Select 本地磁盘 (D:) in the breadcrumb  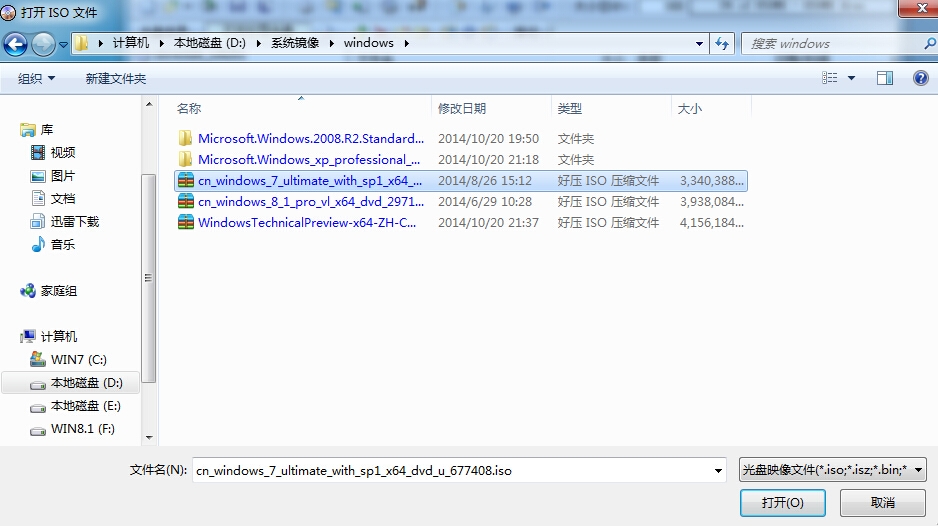click(x=209, y=43)
